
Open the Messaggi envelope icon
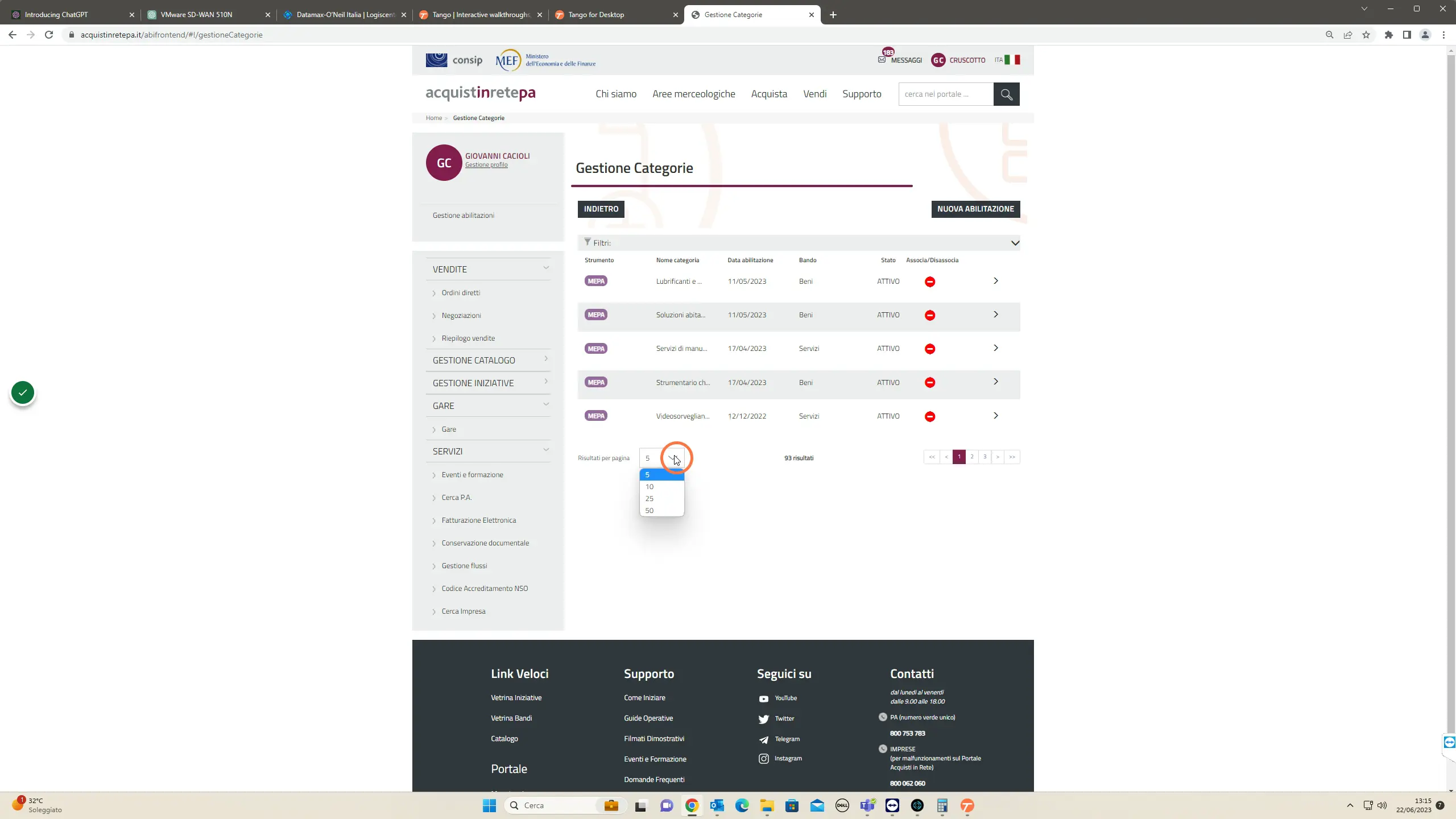tap(882, 60)
